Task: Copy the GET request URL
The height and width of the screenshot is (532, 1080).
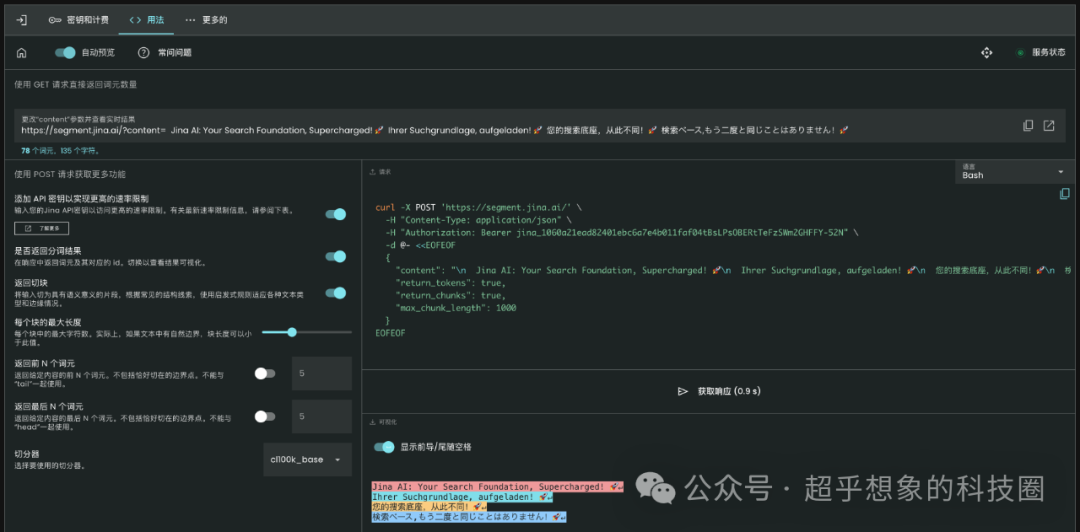Action: click(x=1028, y=125)
